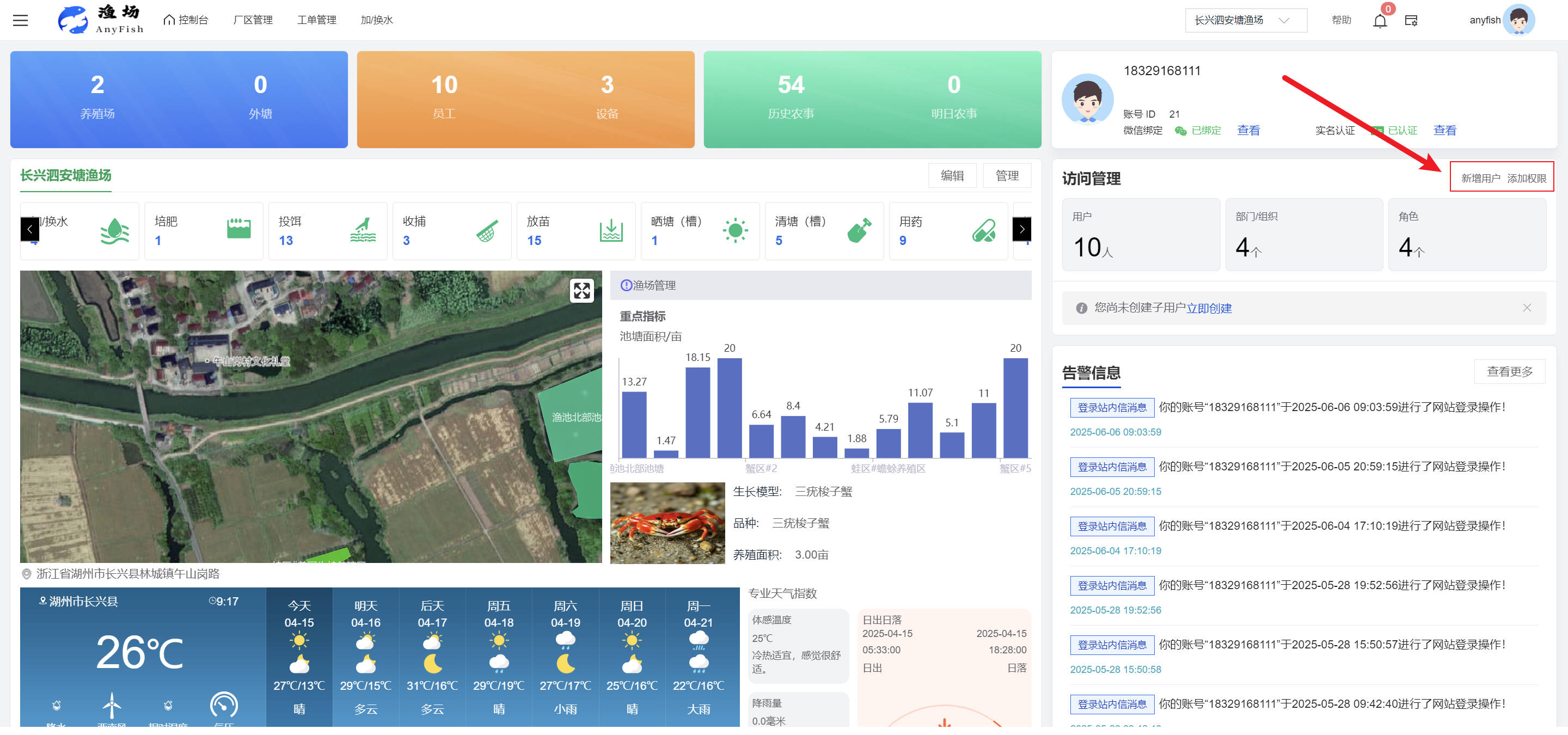The image size is (1568, 735).
Task: Select the 周六 04-19 forecast column
Action: [x=565, y=657]
